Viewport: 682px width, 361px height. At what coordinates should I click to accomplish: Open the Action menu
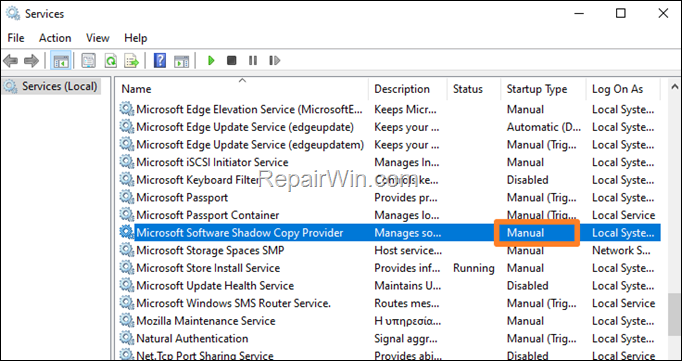[55, 38]
